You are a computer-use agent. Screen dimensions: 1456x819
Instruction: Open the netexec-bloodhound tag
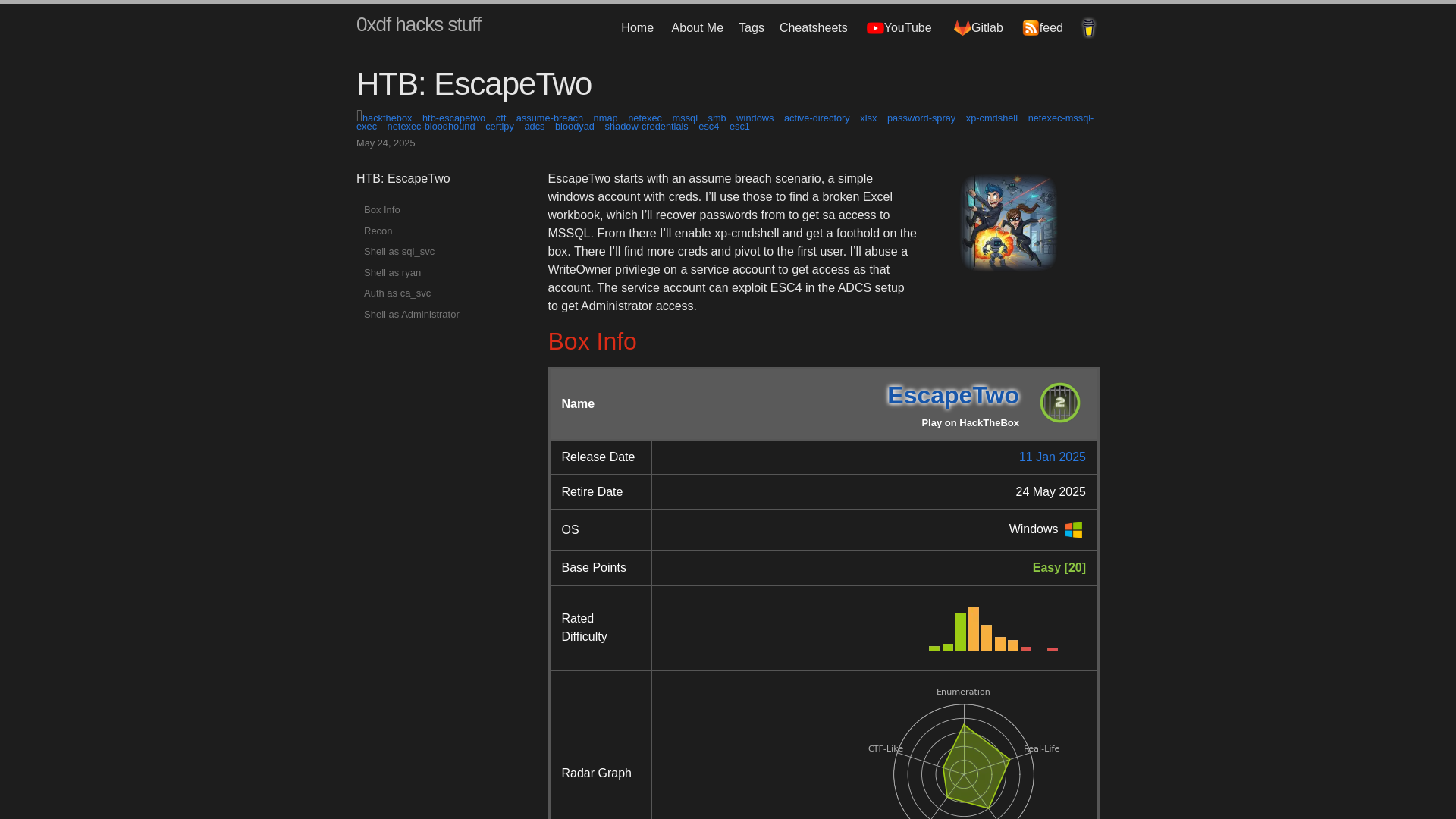coord(431,127)
